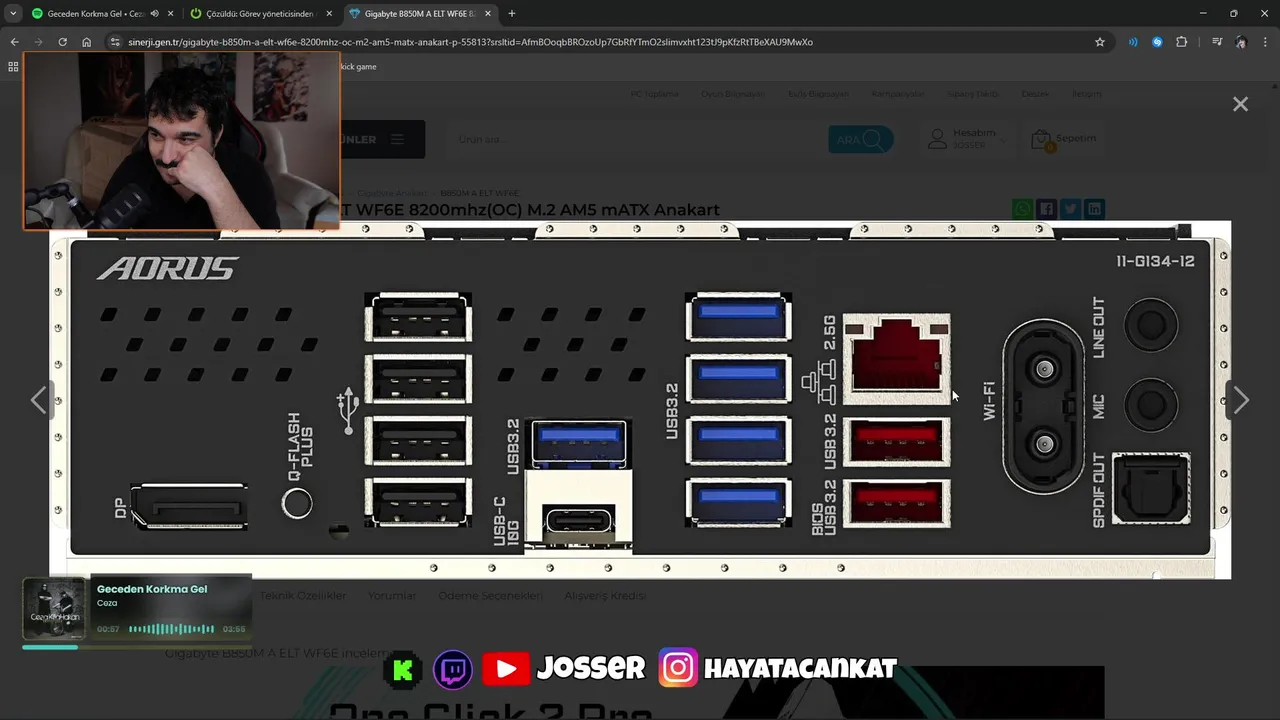Open the apps grid in bookmarks bar
Viewport: 1280px width, 720px height.
pyautogui.click(x=13, y=67)
